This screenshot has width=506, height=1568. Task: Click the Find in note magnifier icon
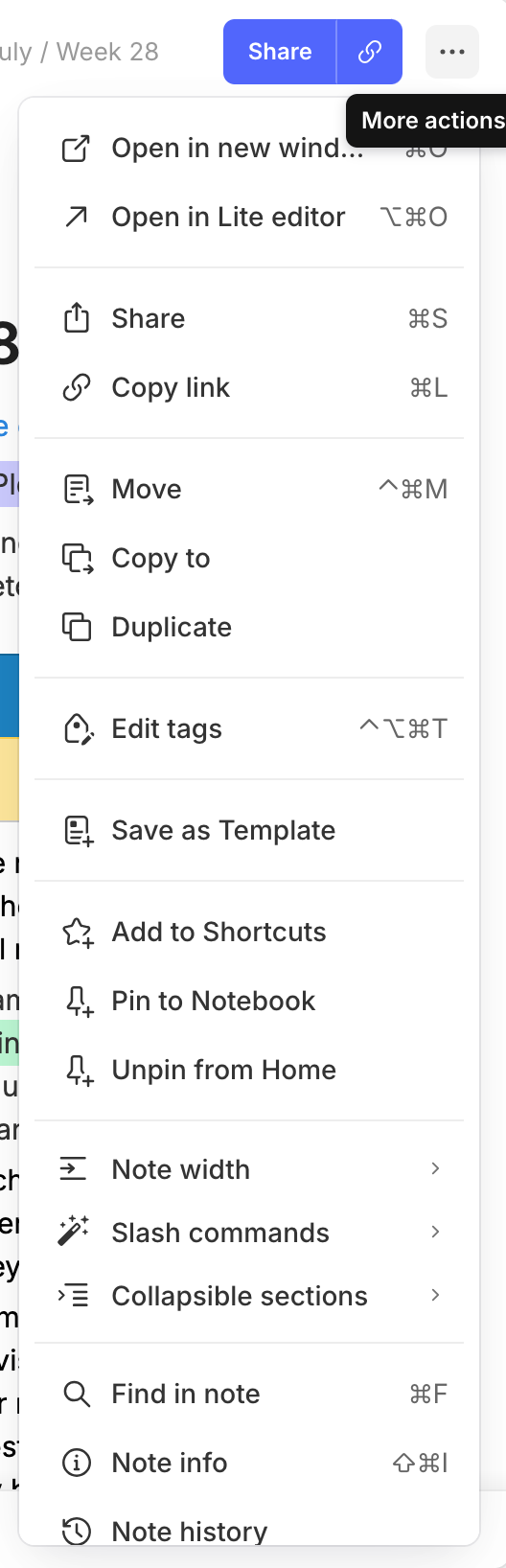[77, 1394]
